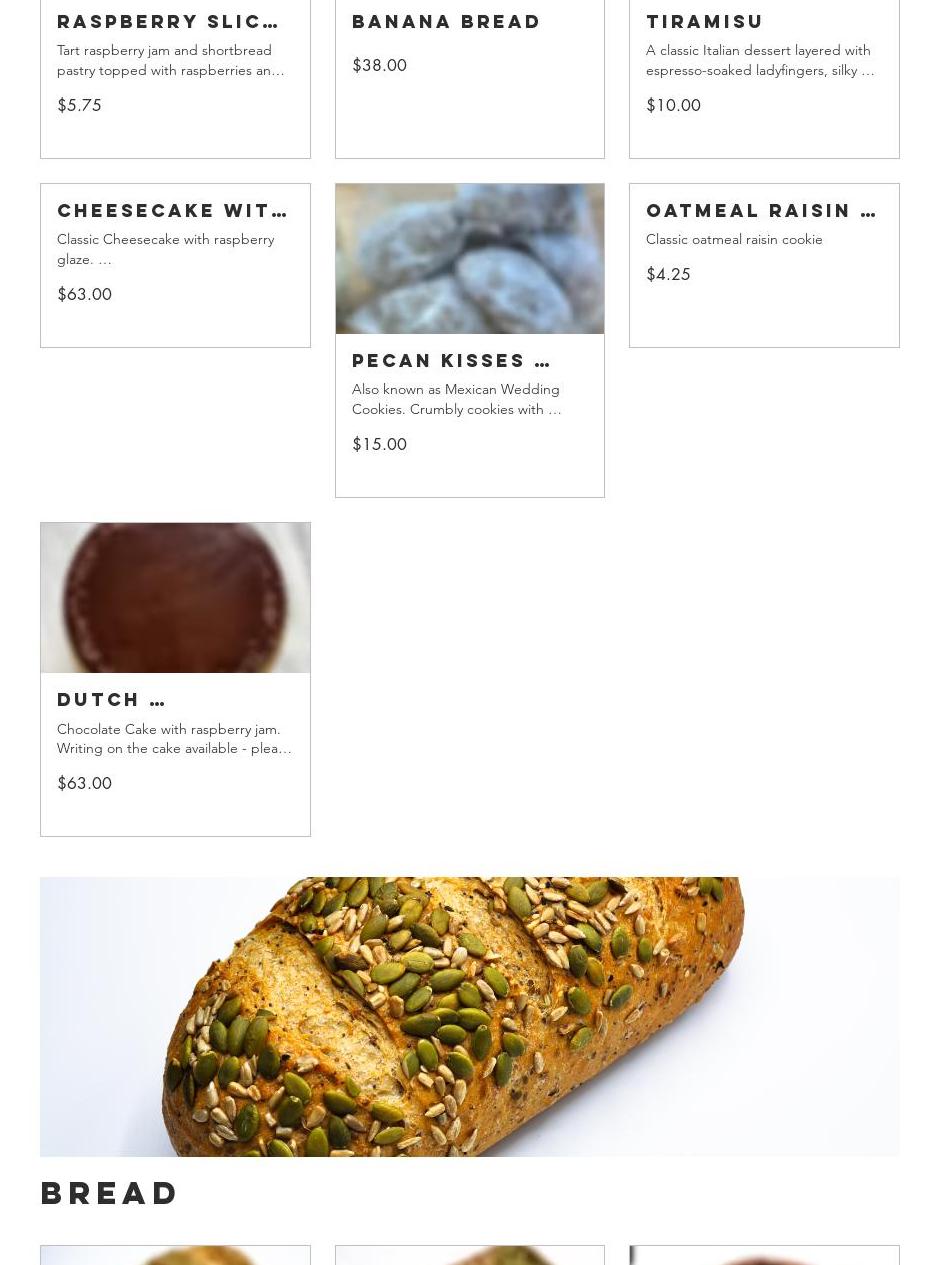Click the $5.75 Raspberry Slice price

pyautogui.click(x=79, y=105)
